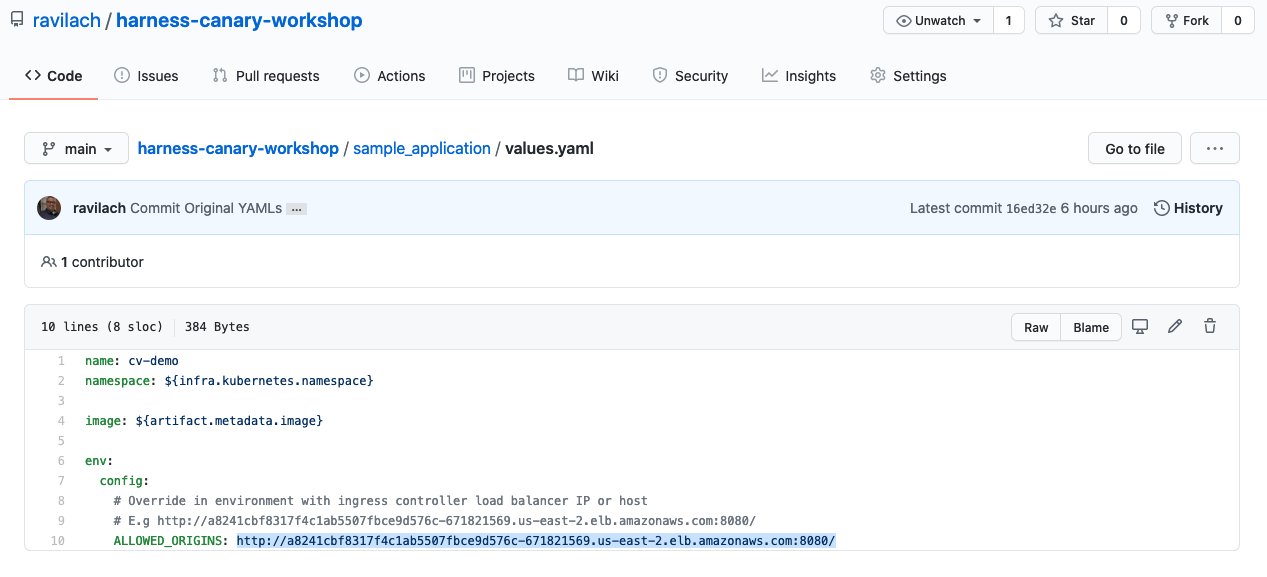1267x577 pixels.
Task: Click the '# Override in environment' comment line
Action: point(381,501)
